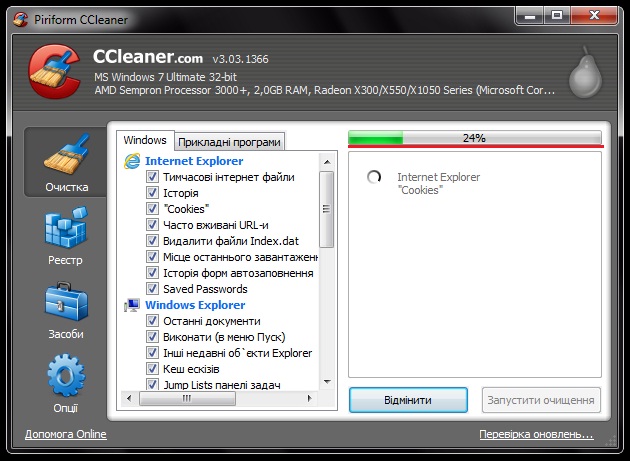Toggle the "Cookies" checkbox

pyautogui.click(x=152, y=209)
